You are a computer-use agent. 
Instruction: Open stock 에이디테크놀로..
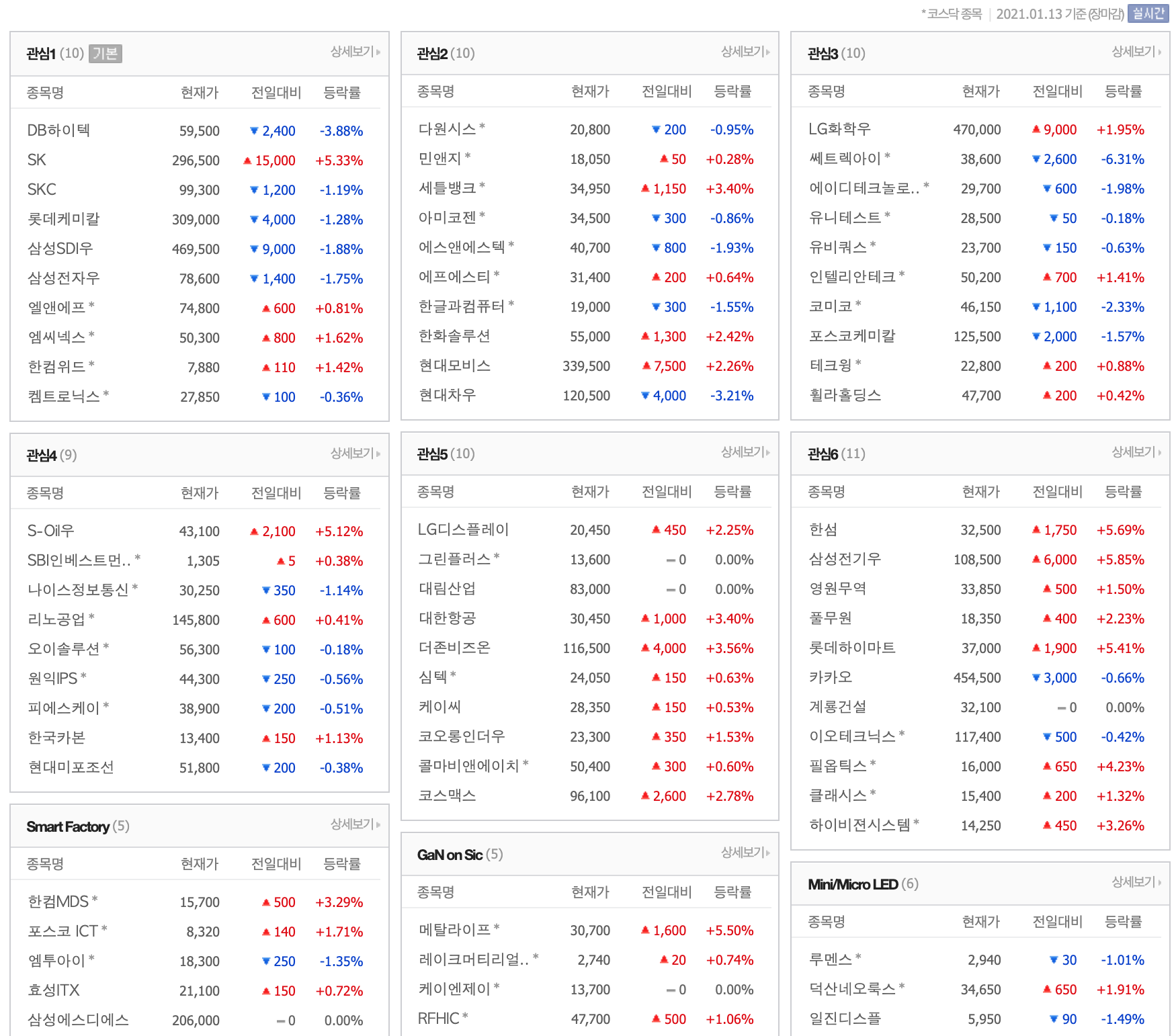pyautogui.click(x=864, y=188)
